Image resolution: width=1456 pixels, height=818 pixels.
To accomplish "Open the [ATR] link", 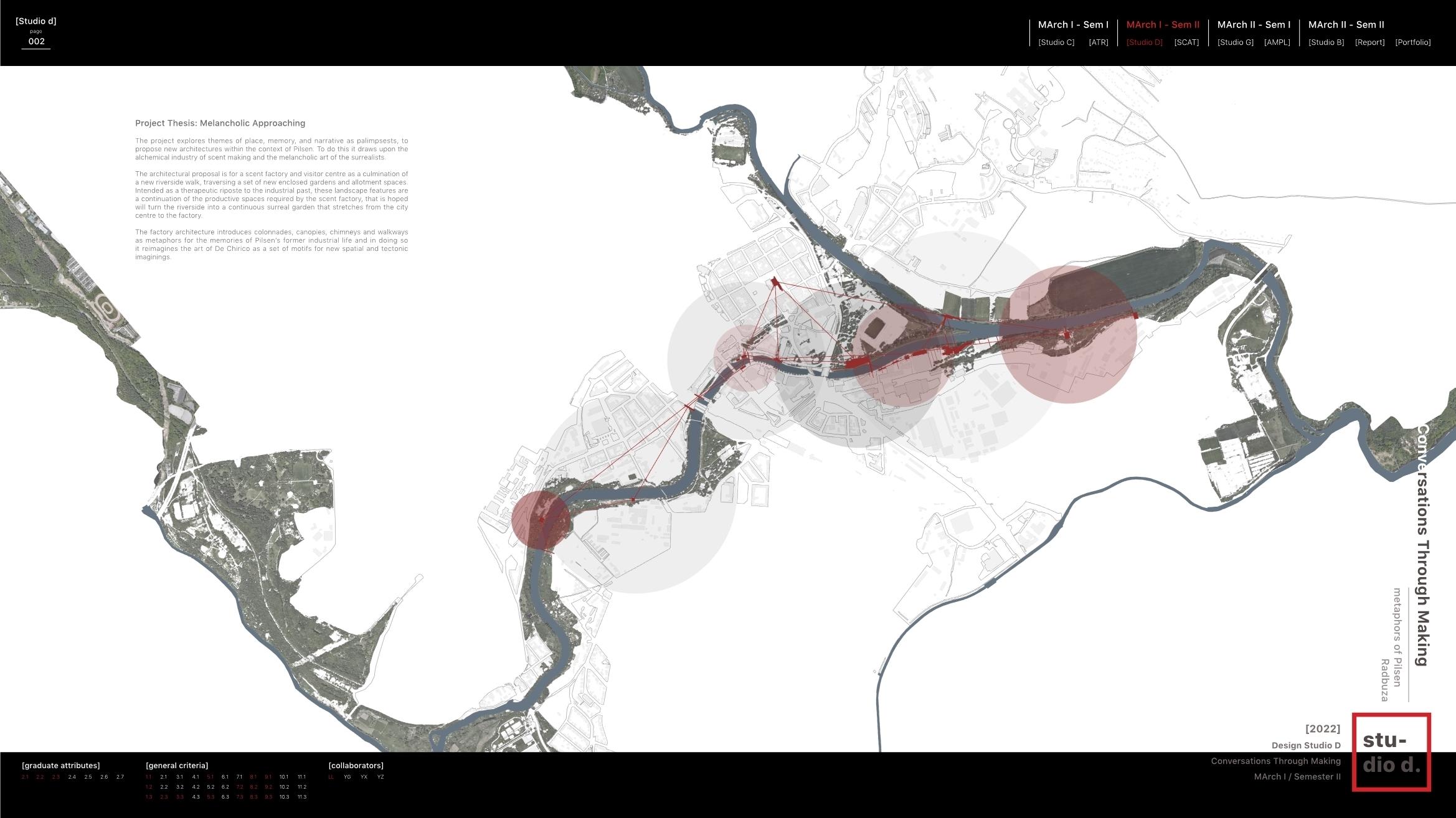I will coord(1098,42).
